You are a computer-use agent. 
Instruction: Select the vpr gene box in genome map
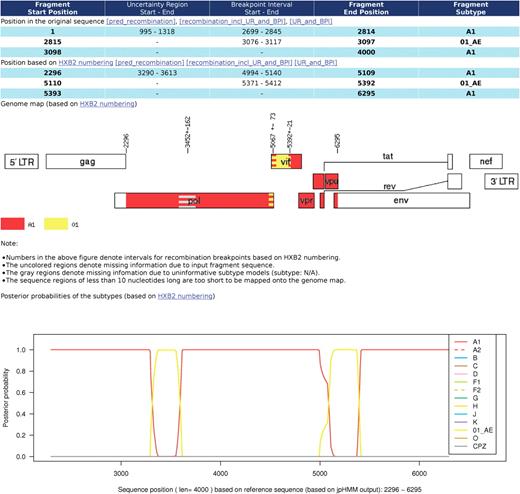pyautogui.click(x=306, y=201)
